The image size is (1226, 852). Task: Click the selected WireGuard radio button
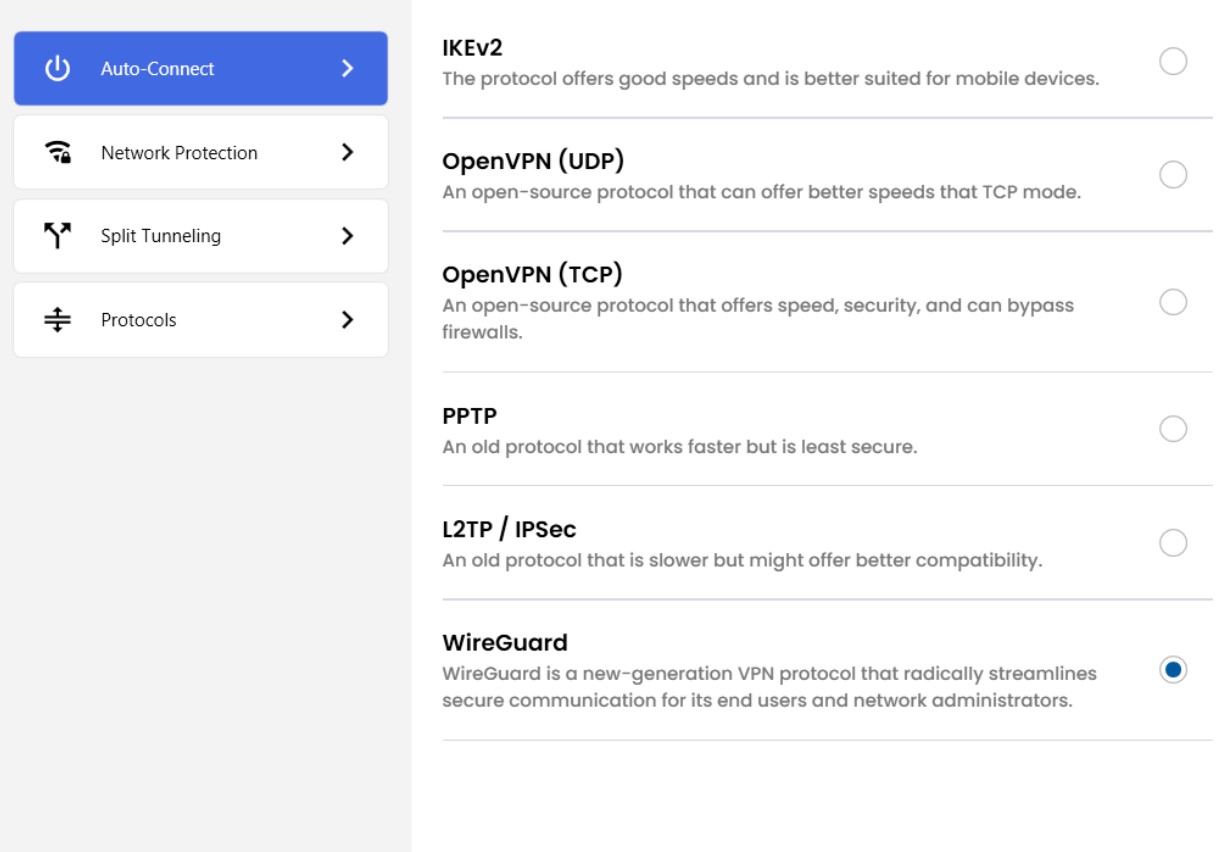tap(1173, 669)
